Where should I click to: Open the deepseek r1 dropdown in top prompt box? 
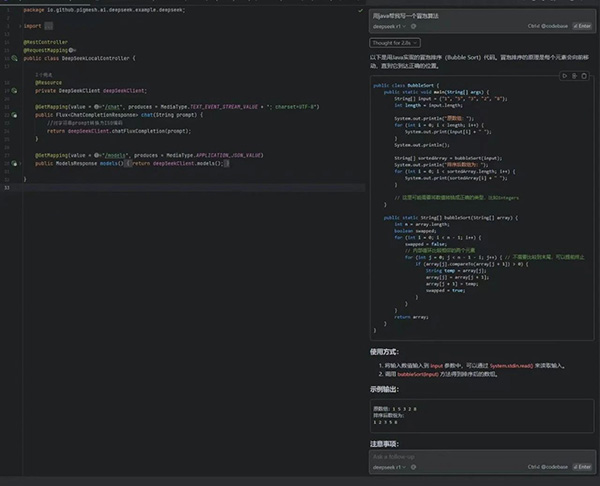click(389, 26)
